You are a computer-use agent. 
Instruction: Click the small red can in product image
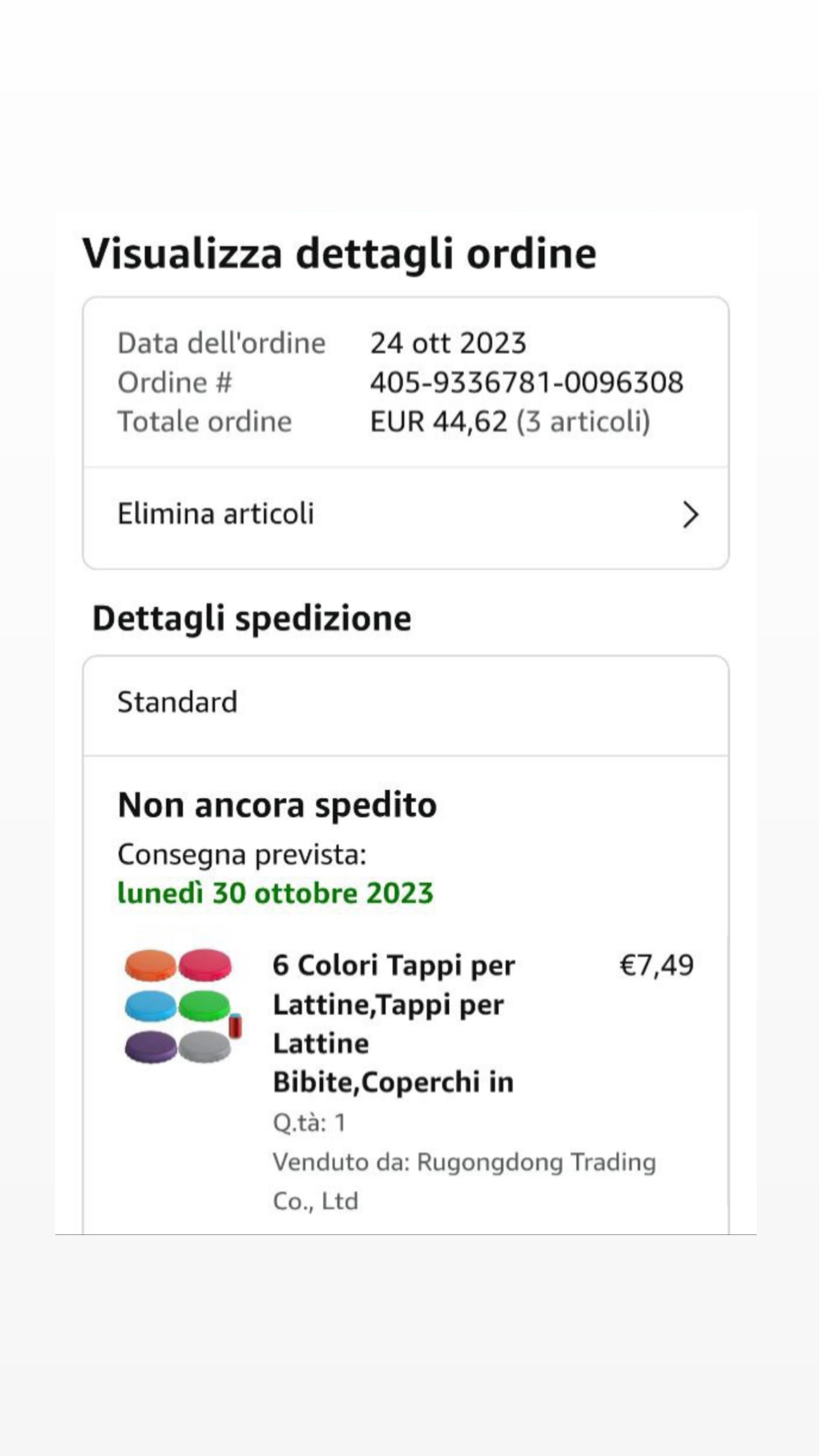point(236,1026)
